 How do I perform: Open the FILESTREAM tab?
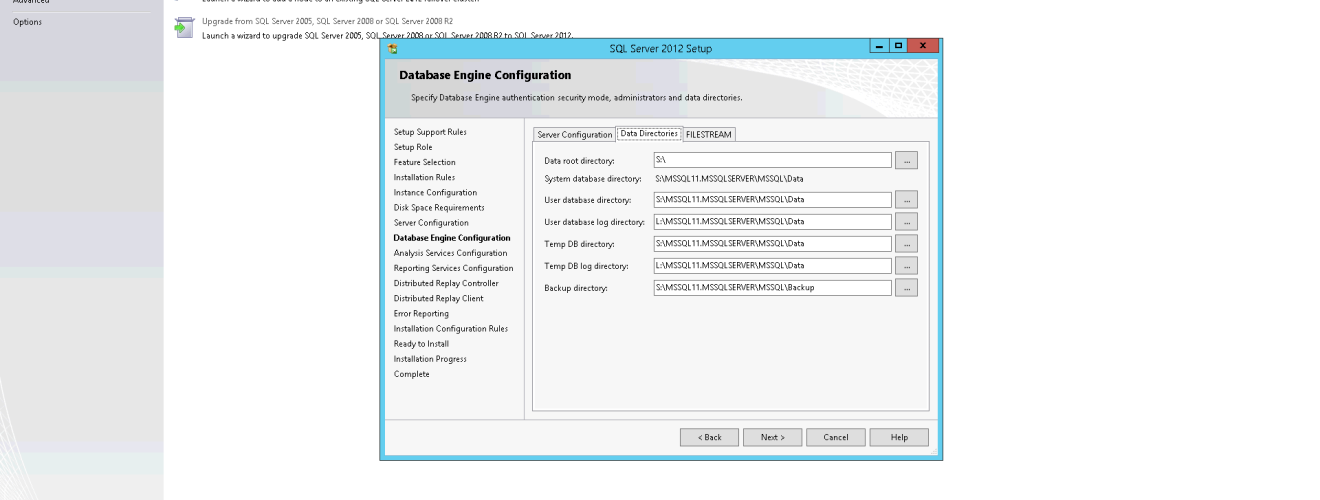coord(709,134)
